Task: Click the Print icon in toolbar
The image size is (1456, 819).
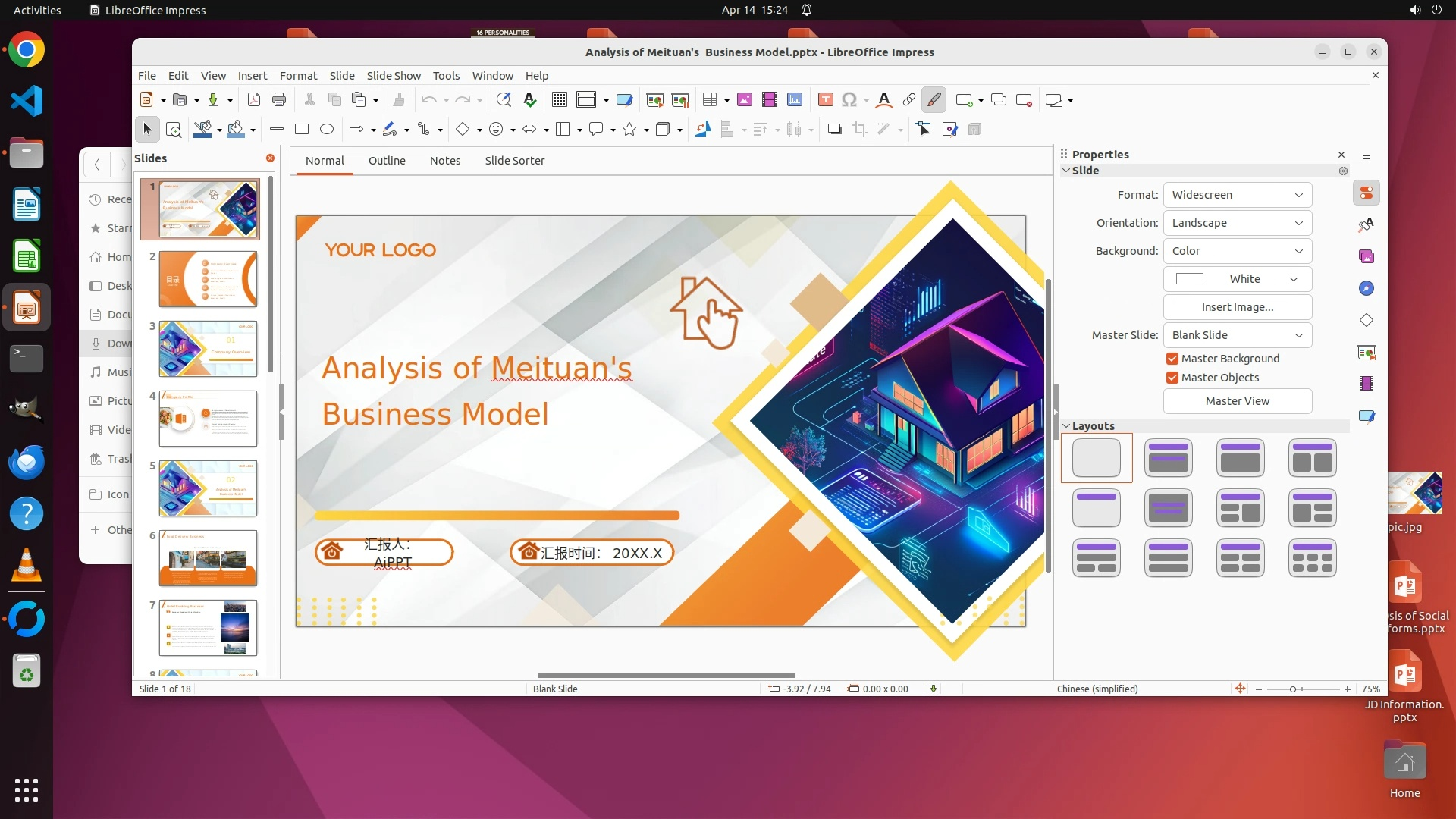Action: pos(279,100)
